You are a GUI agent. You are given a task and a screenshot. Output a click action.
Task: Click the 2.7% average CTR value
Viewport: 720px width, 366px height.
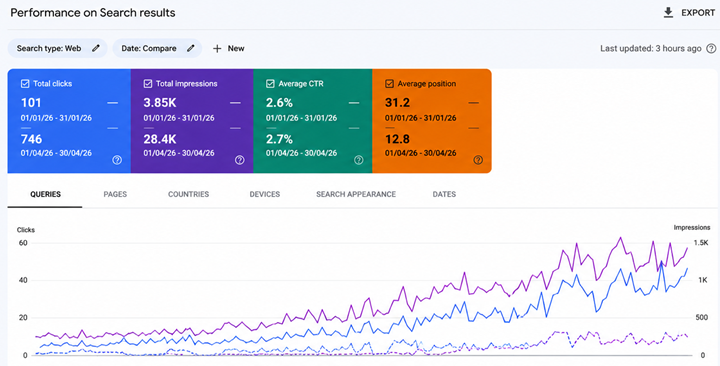(279, 139)
